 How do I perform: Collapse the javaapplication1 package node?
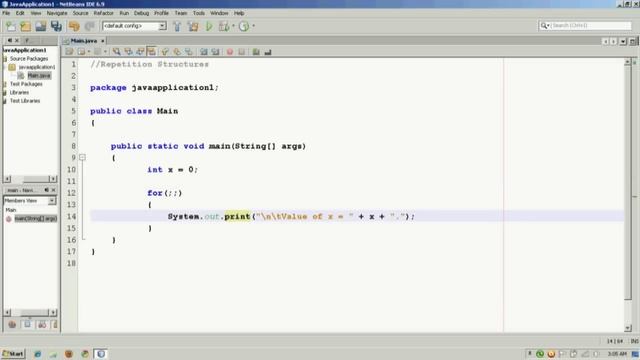[5, 67]
